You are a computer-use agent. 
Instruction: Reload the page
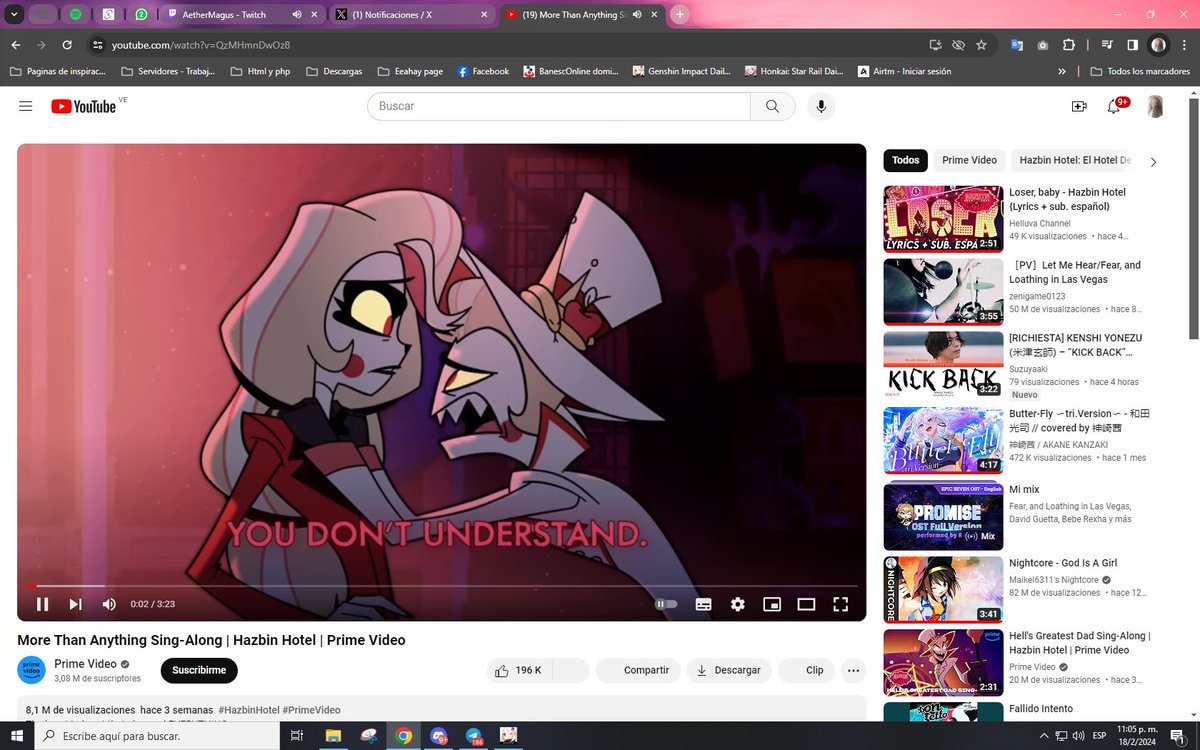pyautogui.click(x=67, y=45)
